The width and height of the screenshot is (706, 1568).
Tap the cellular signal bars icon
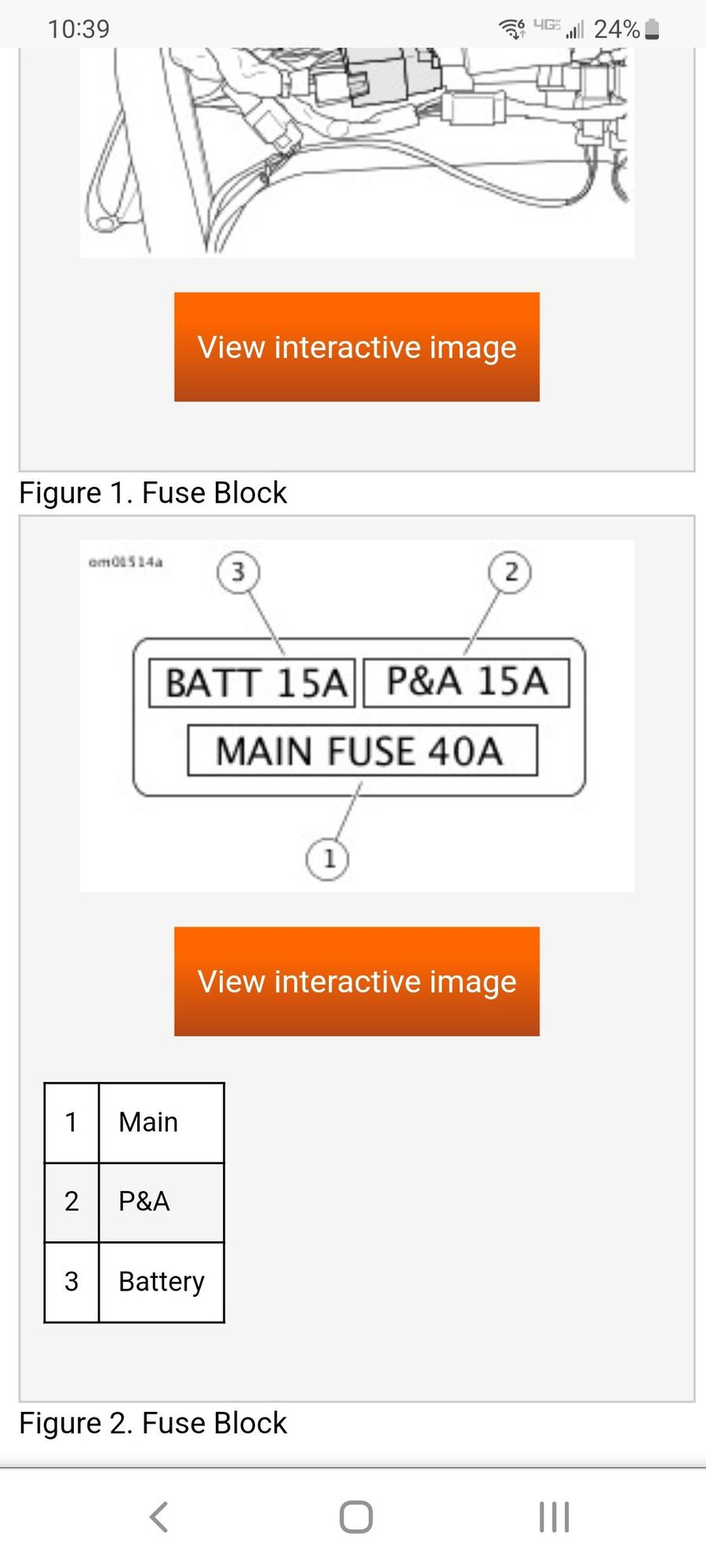(x=575, y=30)
